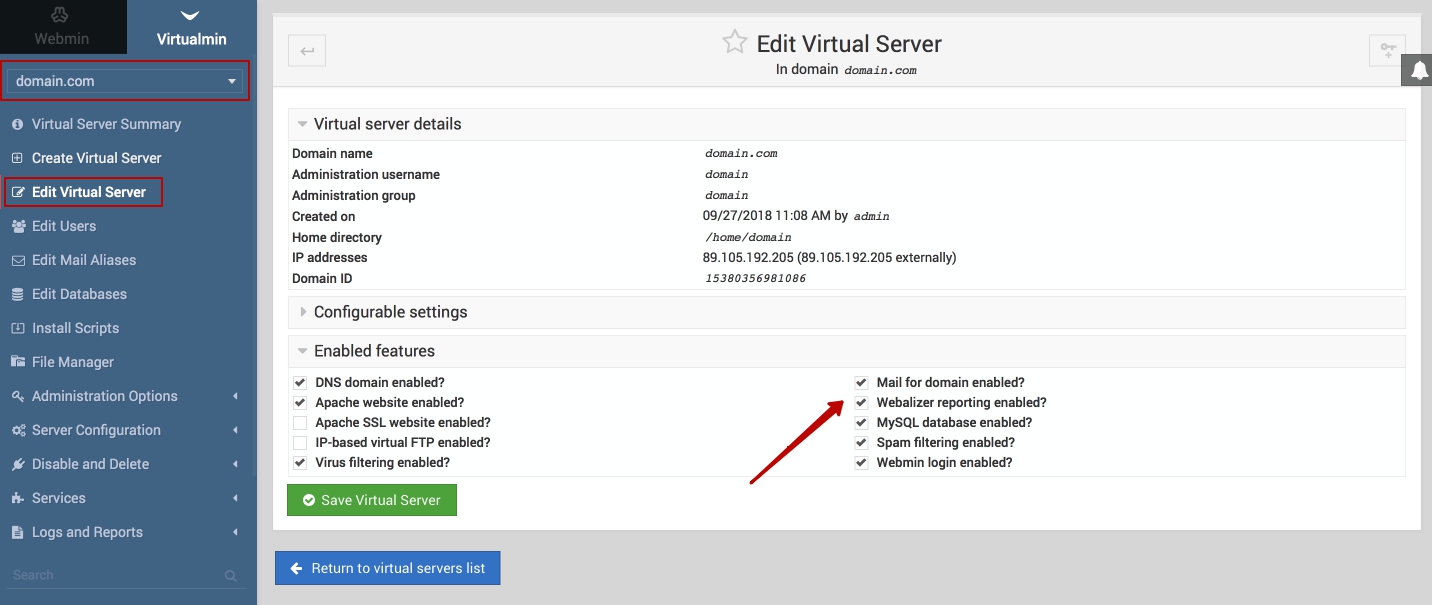Click the back arrow button in header
1432x605 pixels.
(307, 51)
